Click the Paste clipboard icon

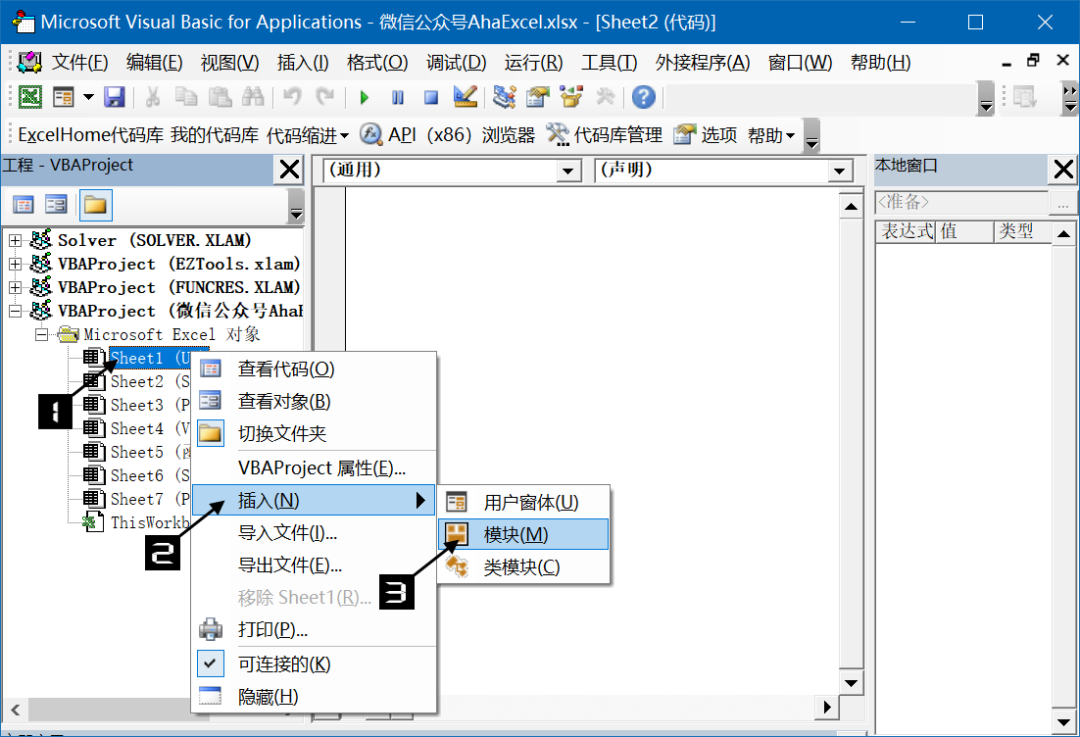tap(220, 97)
